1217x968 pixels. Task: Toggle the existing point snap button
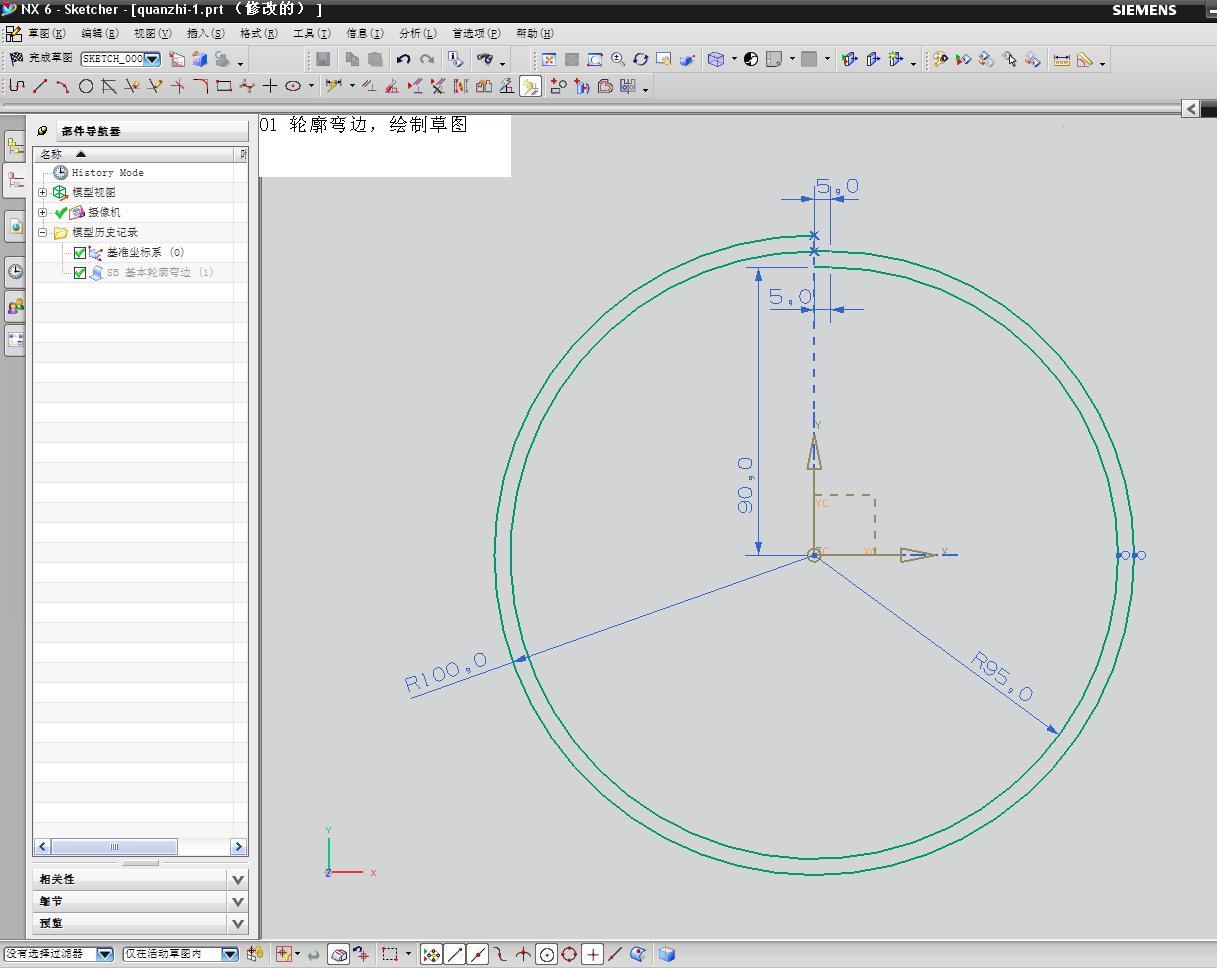pos(593,955)
